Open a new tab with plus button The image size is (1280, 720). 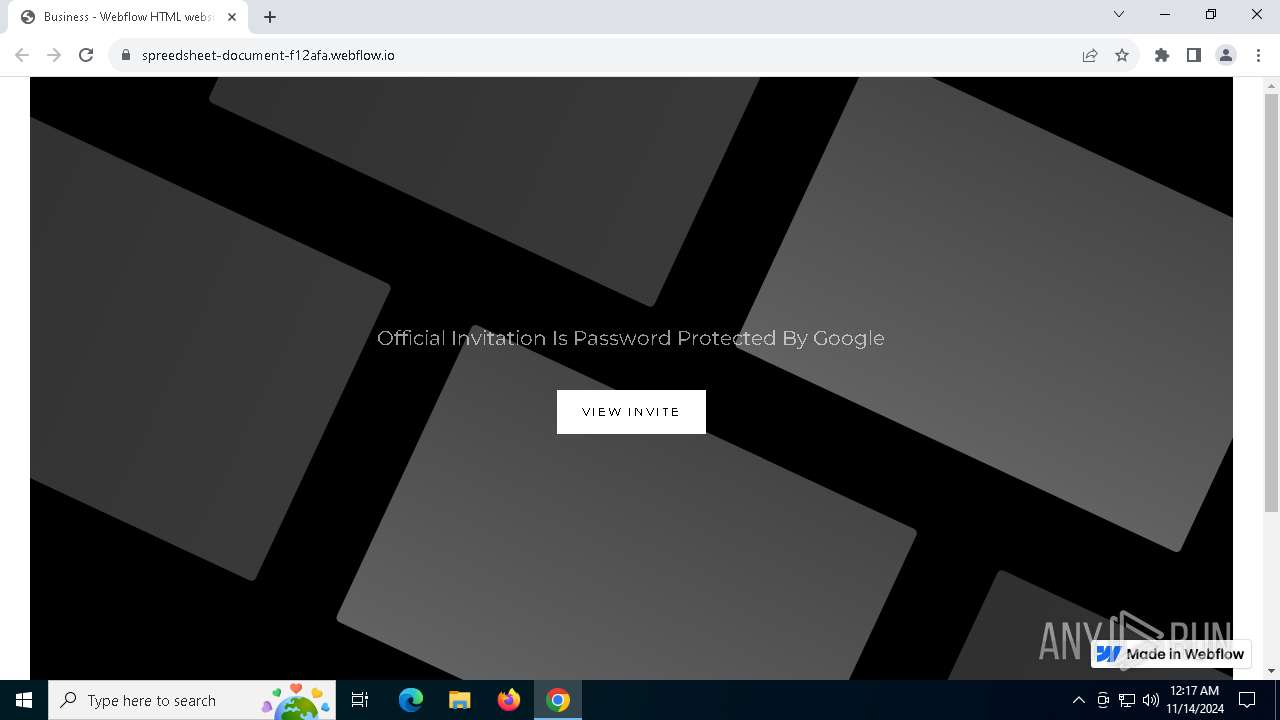[270, 17]
